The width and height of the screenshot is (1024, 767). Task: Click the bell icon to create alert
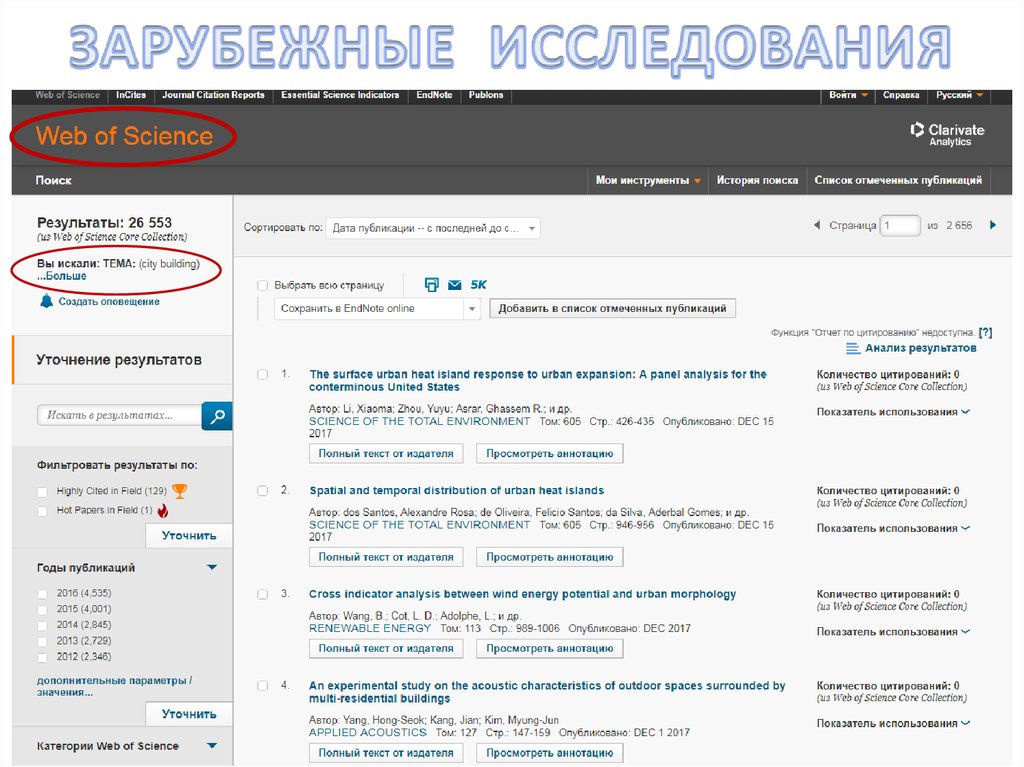(x=46, y=301)
